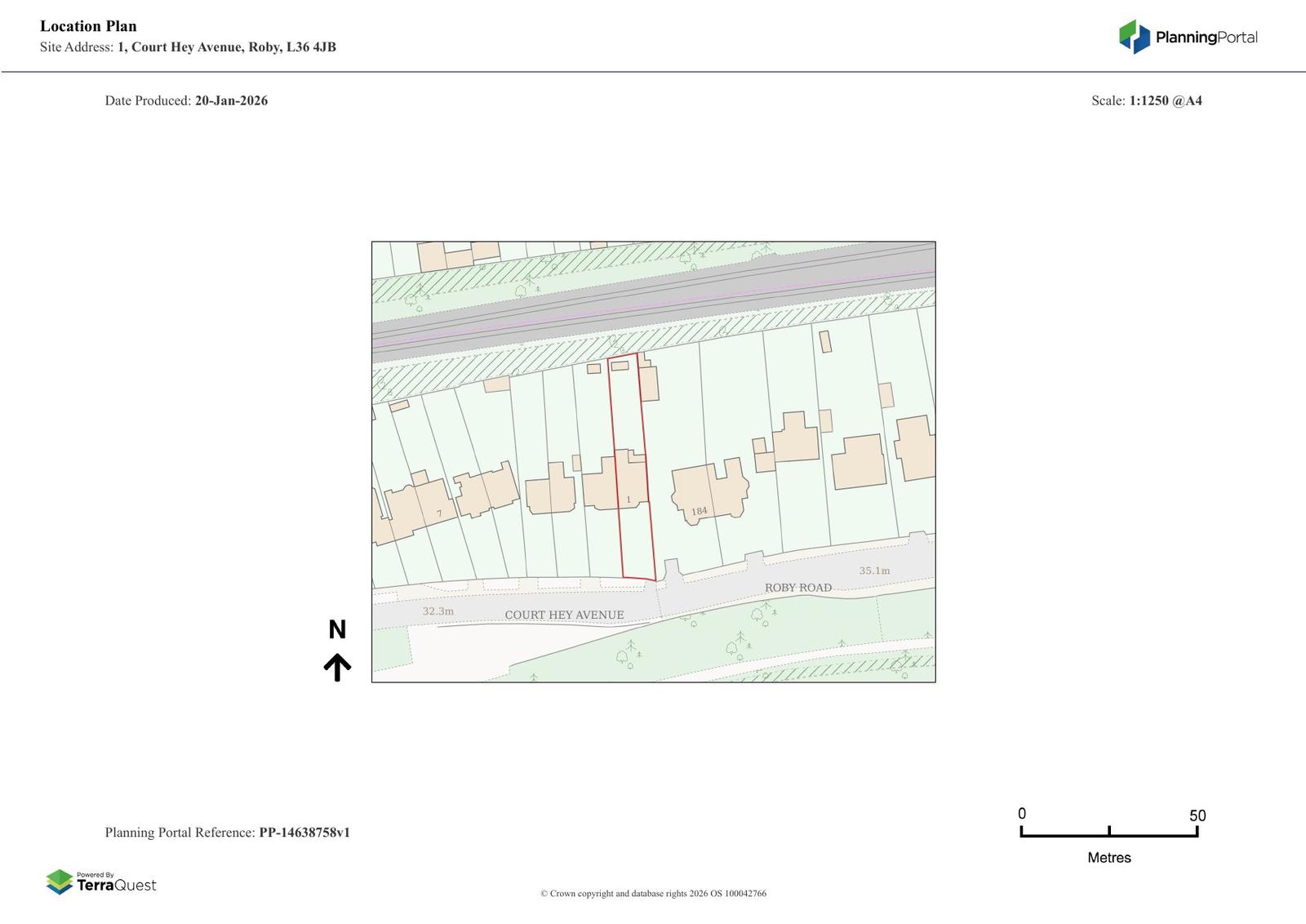Click the Roby Road street label
The width and height of the screenshot is (1306, 924).
(x=797, y=588)
